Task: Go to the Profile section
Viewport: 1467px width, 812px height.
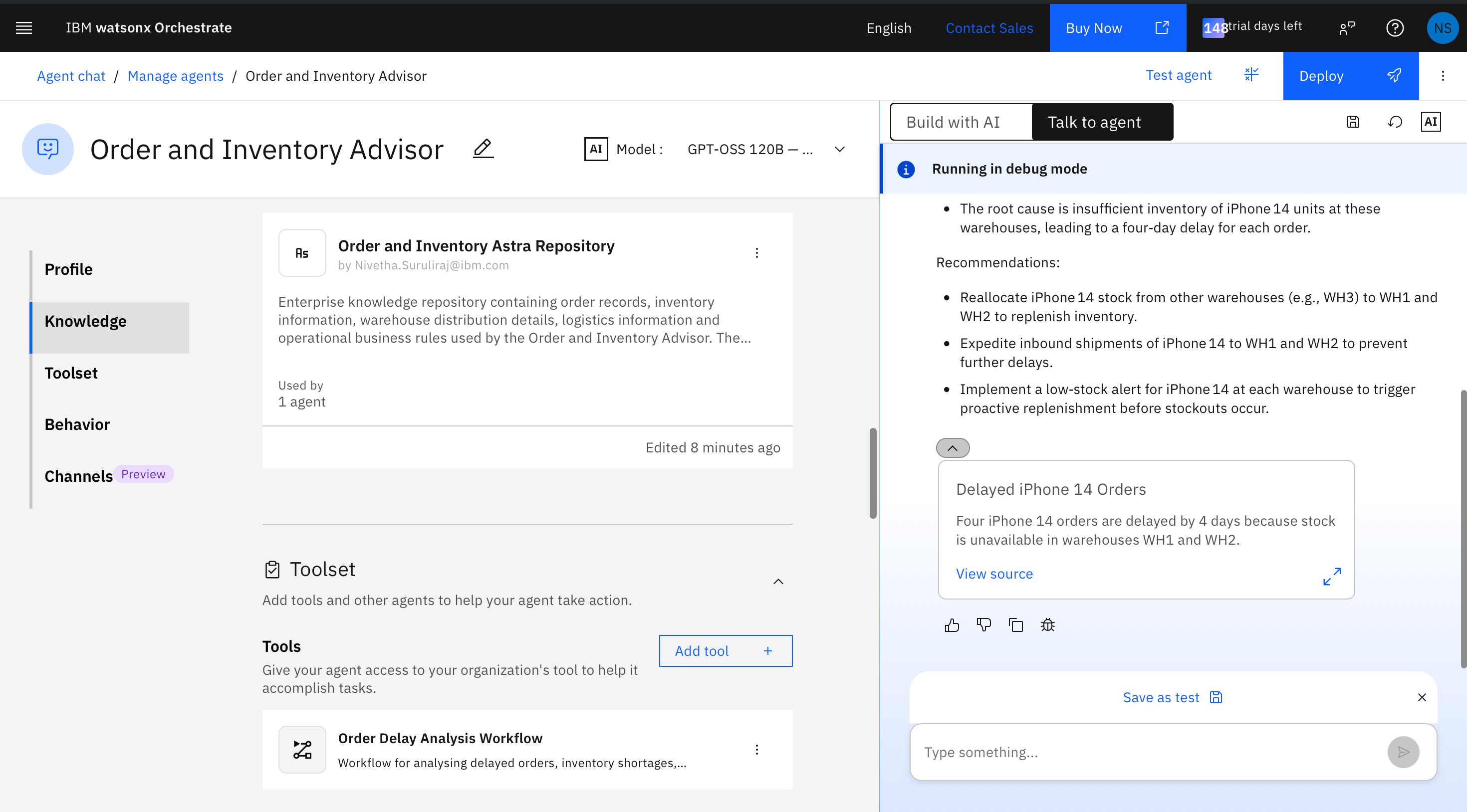Action: [110, 270]
